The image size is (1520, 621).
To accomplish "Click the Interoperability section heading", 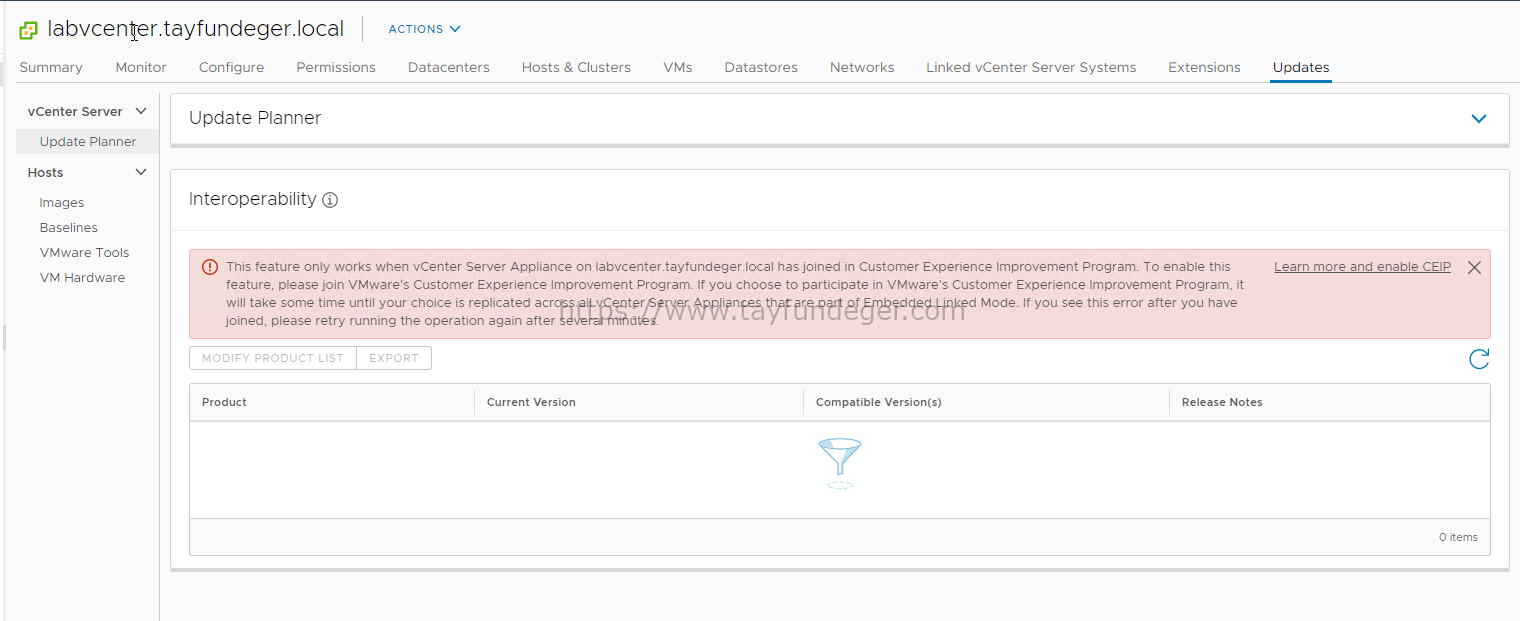I will (253, 199).
